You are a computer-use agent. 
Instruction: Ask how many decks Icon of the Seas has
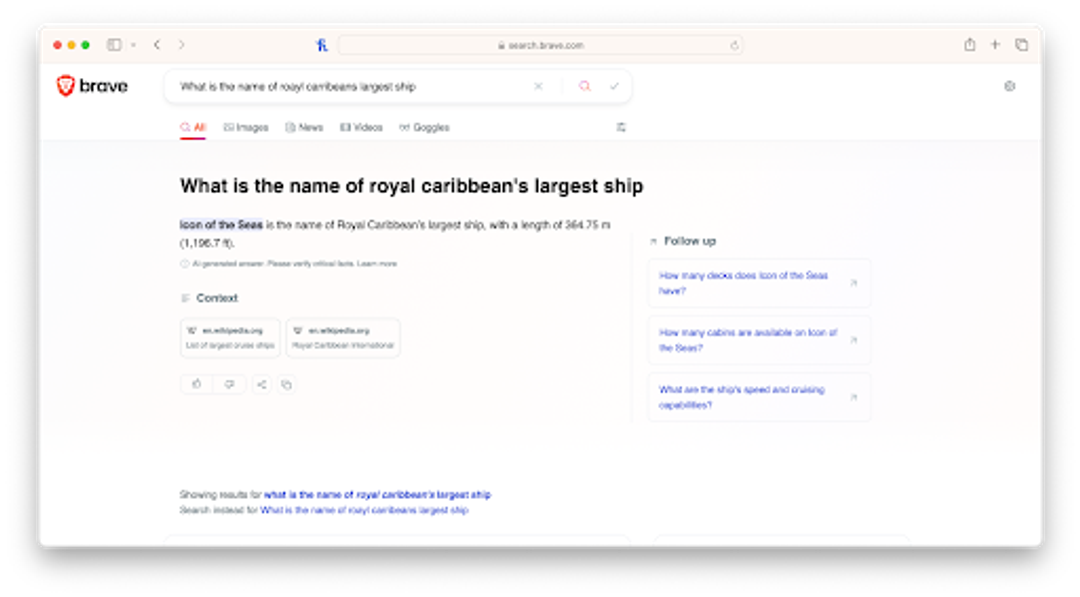759,283
